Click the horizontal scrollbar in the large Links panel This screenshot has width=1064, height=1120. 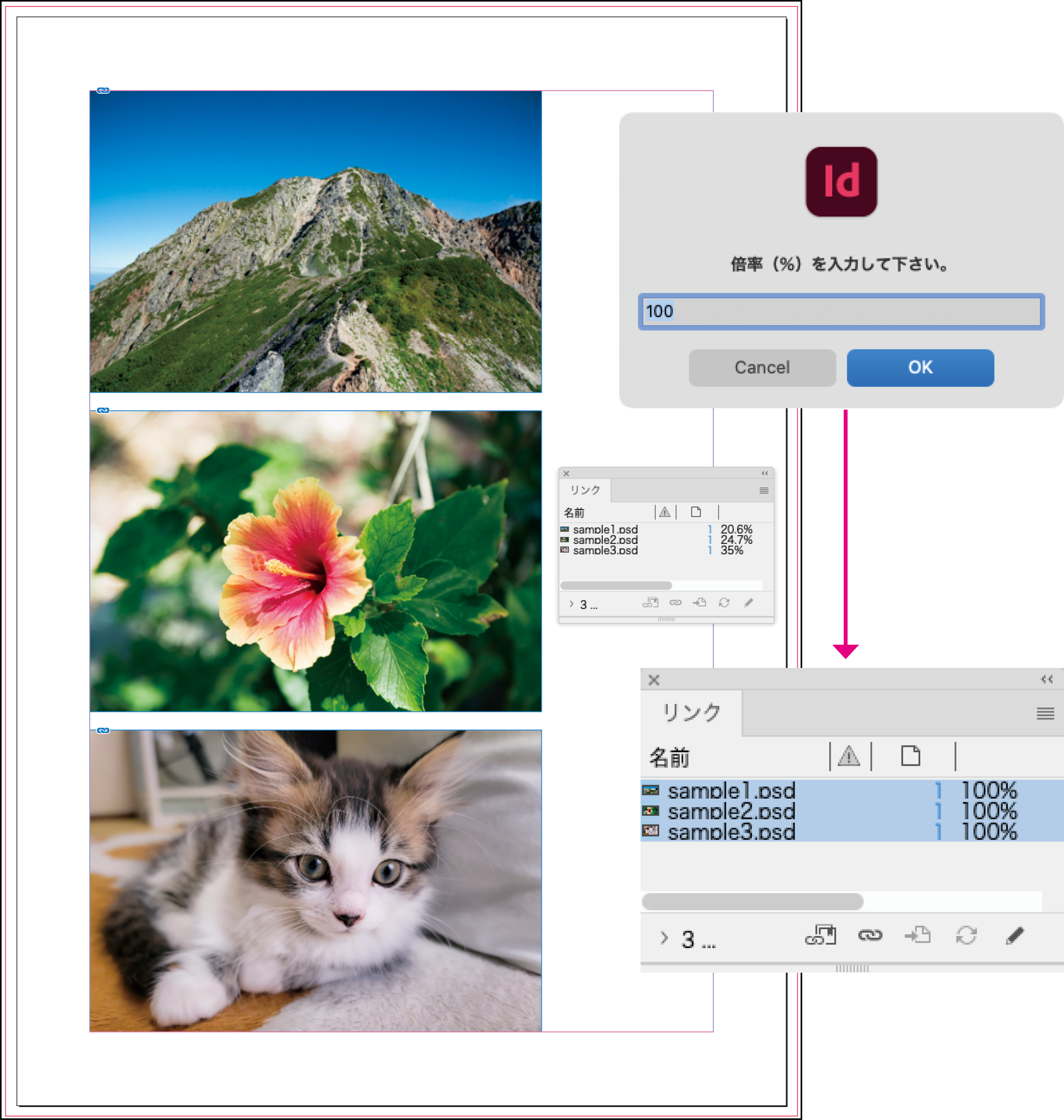752,902
